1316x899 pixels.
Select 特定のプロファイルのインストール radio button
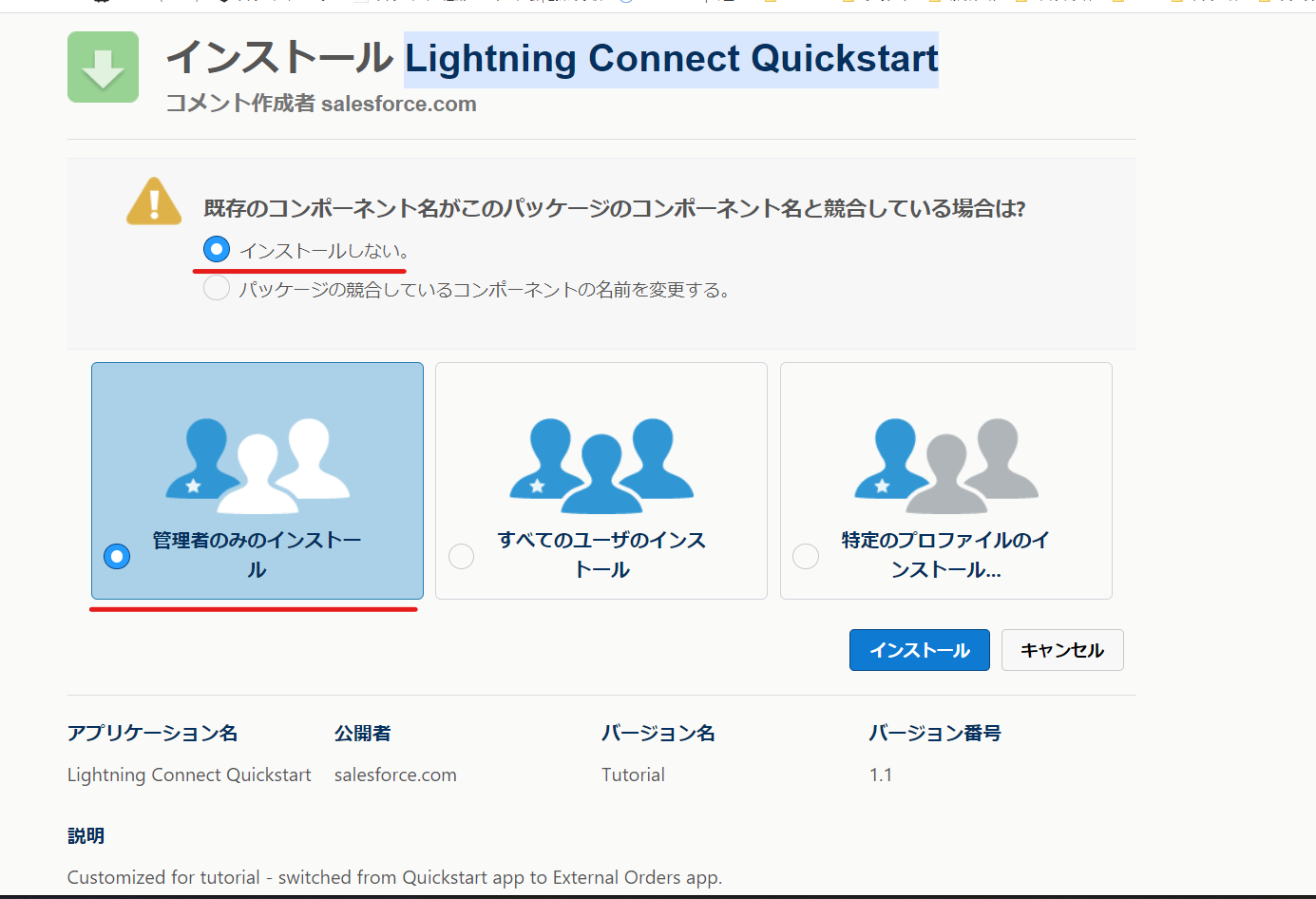pyautogui.click(x=806, y=556)
